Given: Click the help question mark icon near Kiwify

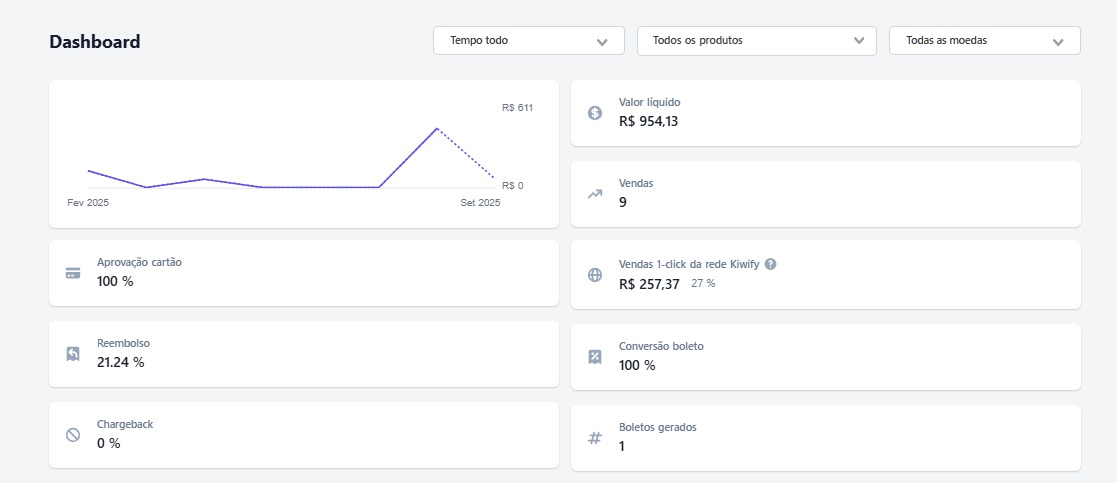Looking at the screenshot, I should tap(770, 264).
